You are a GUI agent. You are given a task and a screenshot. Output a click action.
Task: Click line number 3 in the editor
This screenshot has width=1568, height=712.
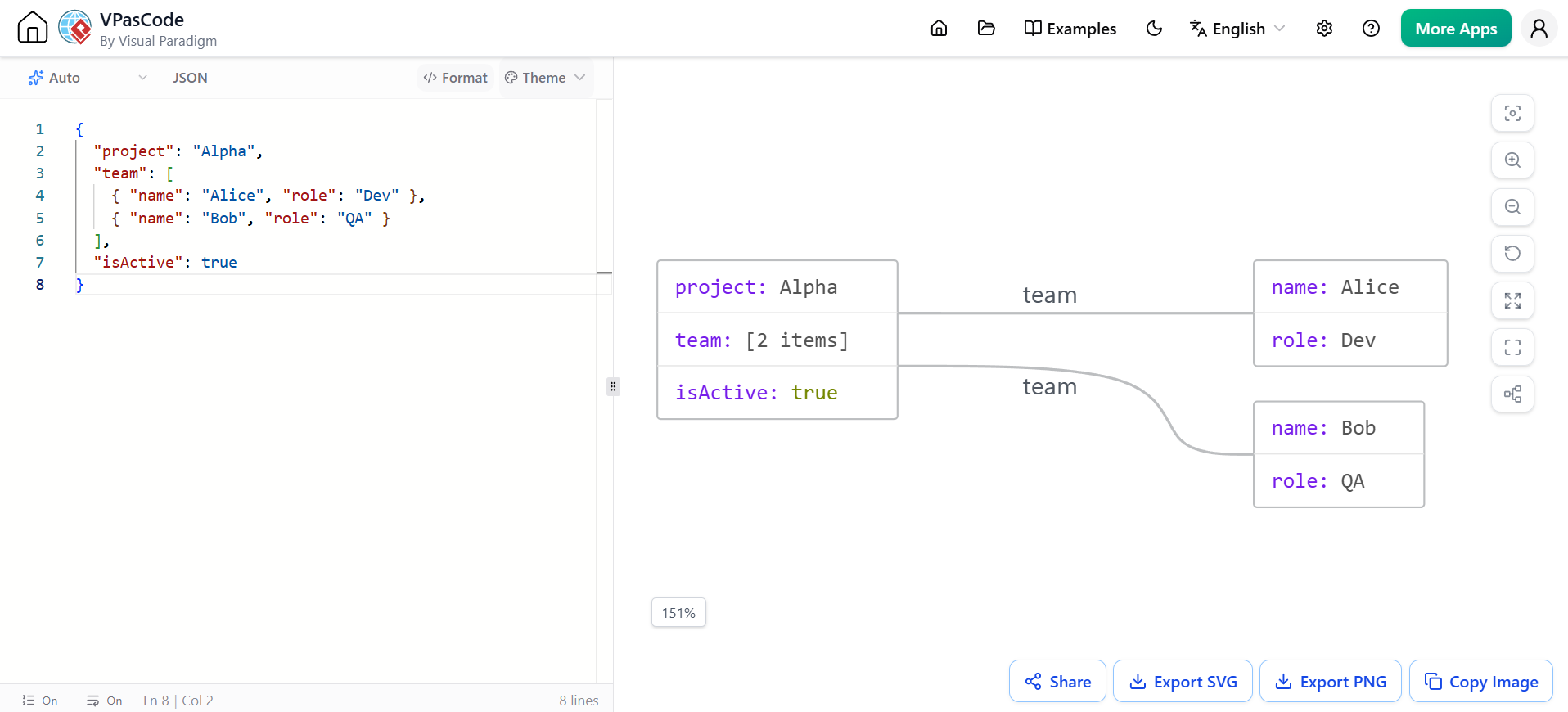click(39, 173)
